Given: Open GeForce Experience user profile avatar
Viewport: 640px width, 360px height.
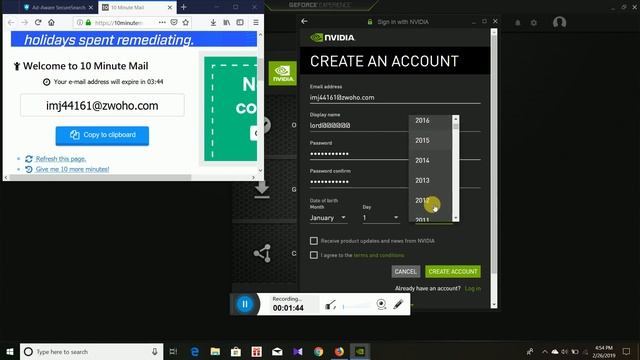Looking at the screenshot, I should [559, 22].
